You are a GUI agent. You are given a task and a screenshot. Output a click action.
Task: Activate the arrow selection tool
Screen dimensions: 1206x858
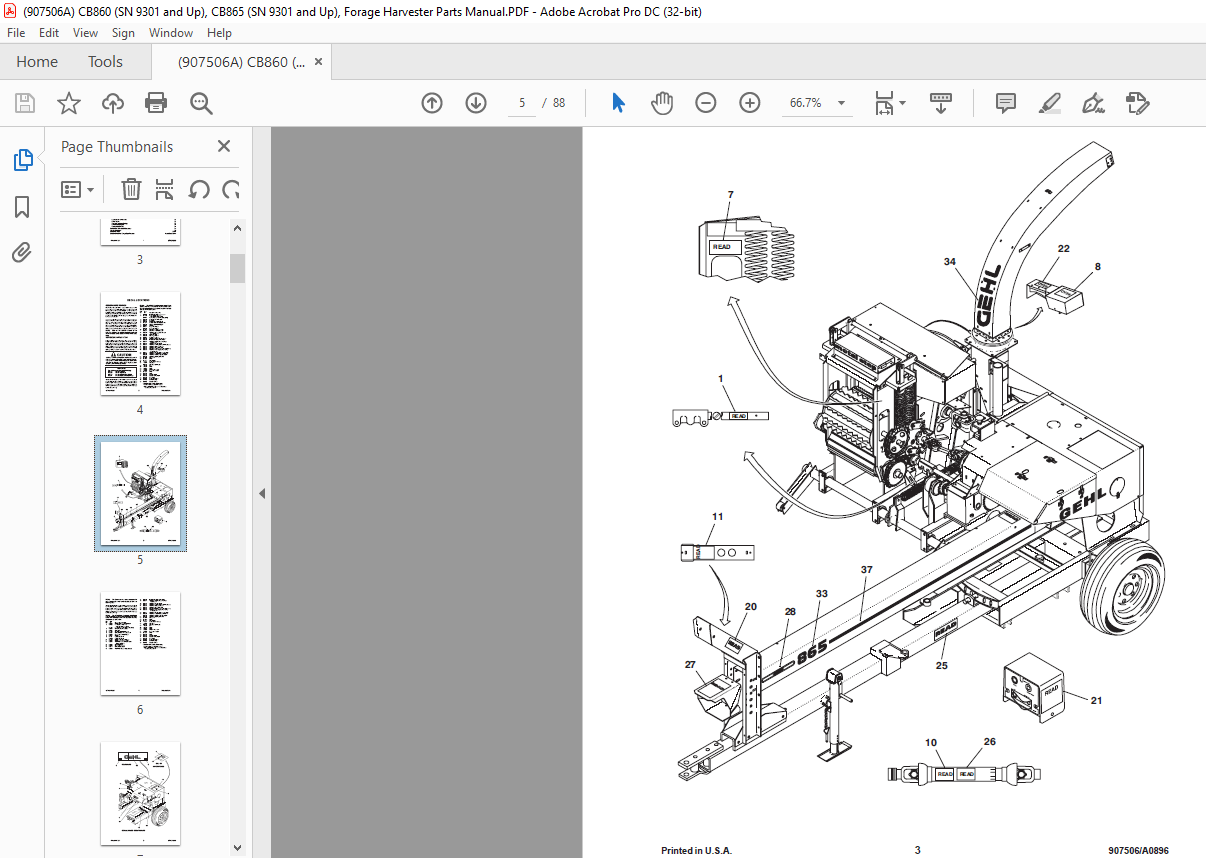click(x=618, y=103)
